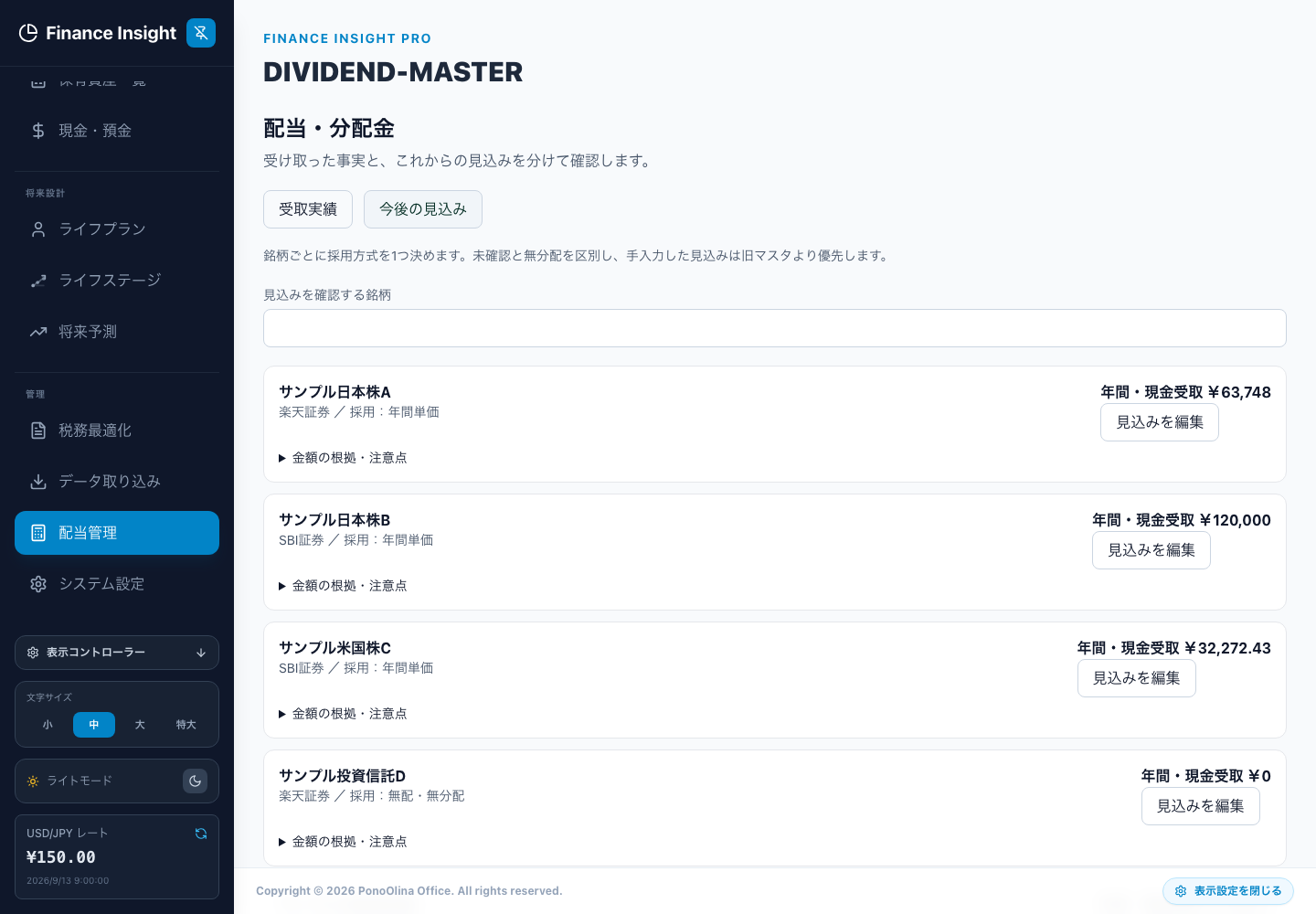Screen dimensions: 1316x914
Task: Click the dollar icon for 現金・預金
Action: pyautogui.click(x=38, y=131)
